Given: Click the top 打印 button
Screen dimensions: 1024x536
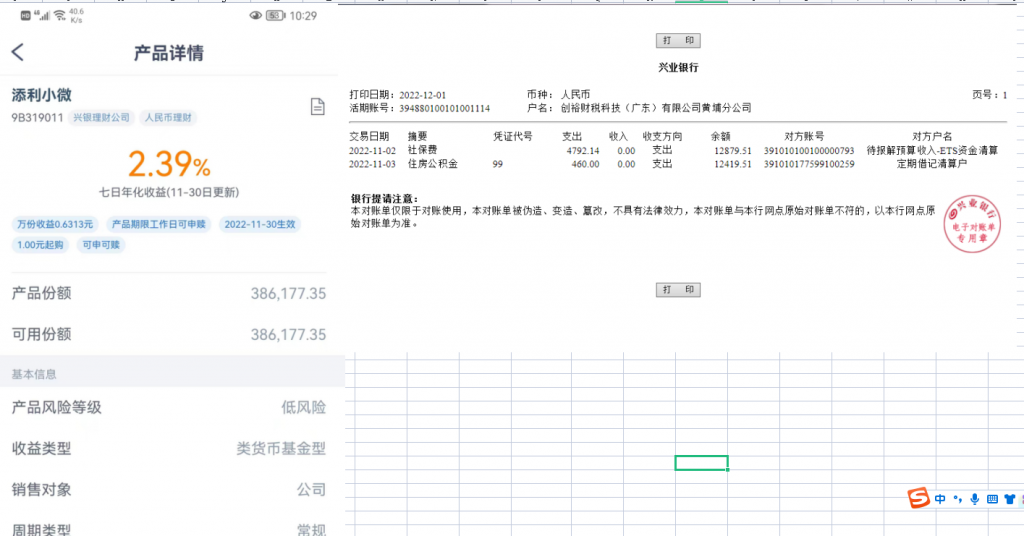Looking at the screenshot, I should pos(678,40).
